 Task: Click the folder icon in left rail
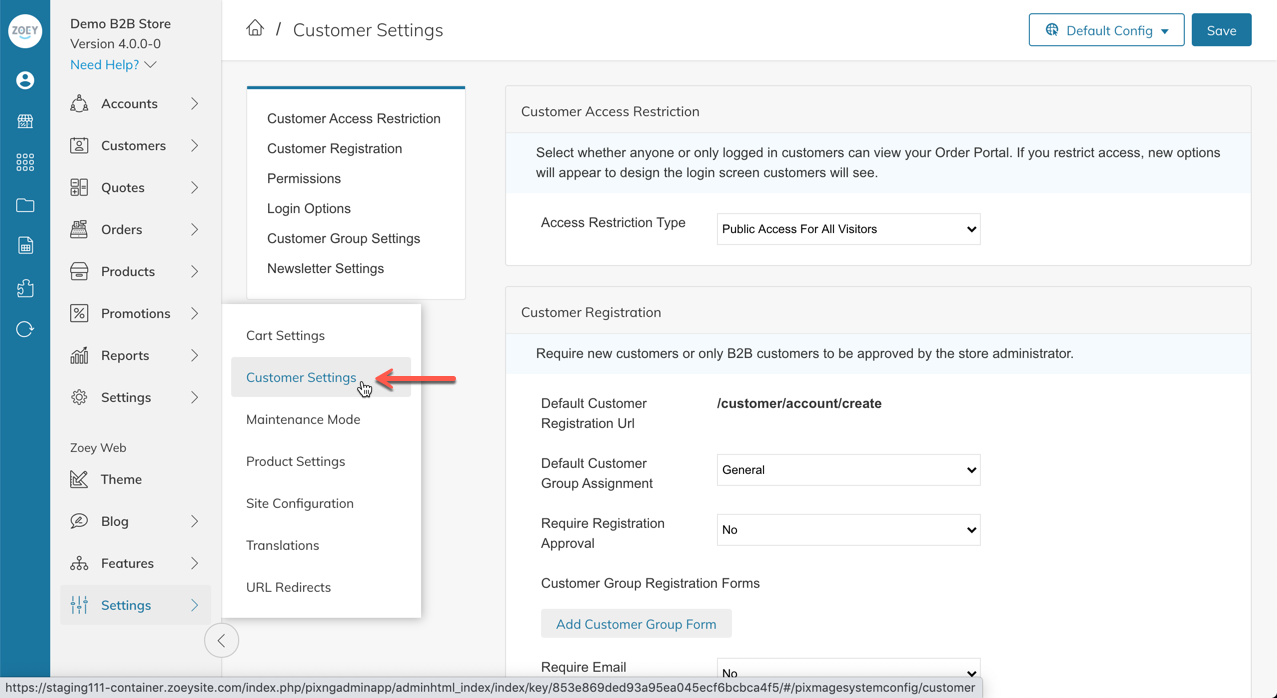[25, 205]
